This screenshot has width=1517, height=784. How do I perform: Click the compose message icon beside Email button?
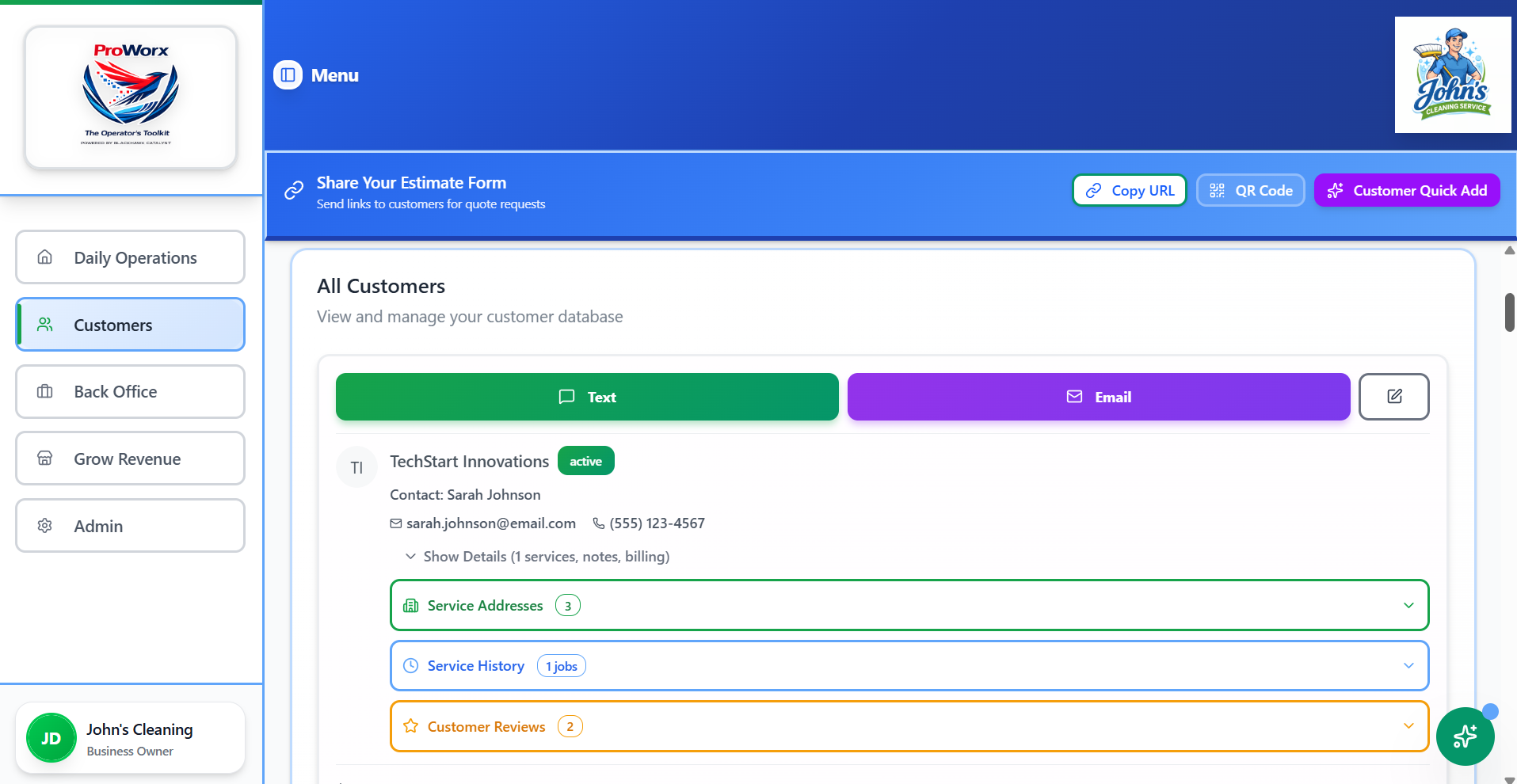click(x=1394, y=397)
